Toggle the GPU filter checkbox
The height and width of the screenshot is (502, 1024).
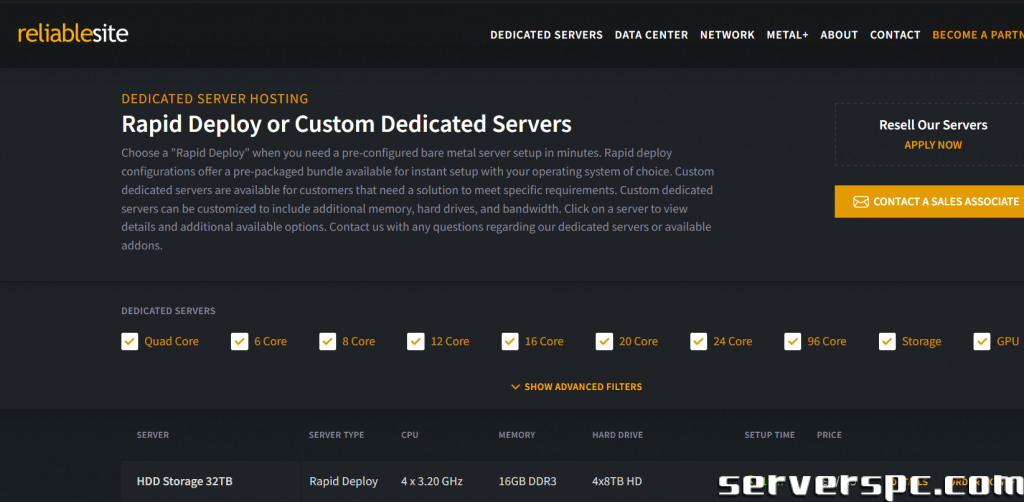[x=982, y=342]
